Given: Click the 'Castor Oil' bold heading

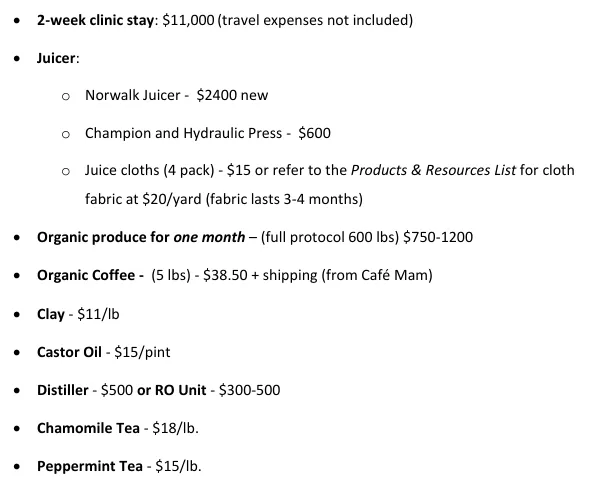Looking at the screenshot, I should coord(69,352).
